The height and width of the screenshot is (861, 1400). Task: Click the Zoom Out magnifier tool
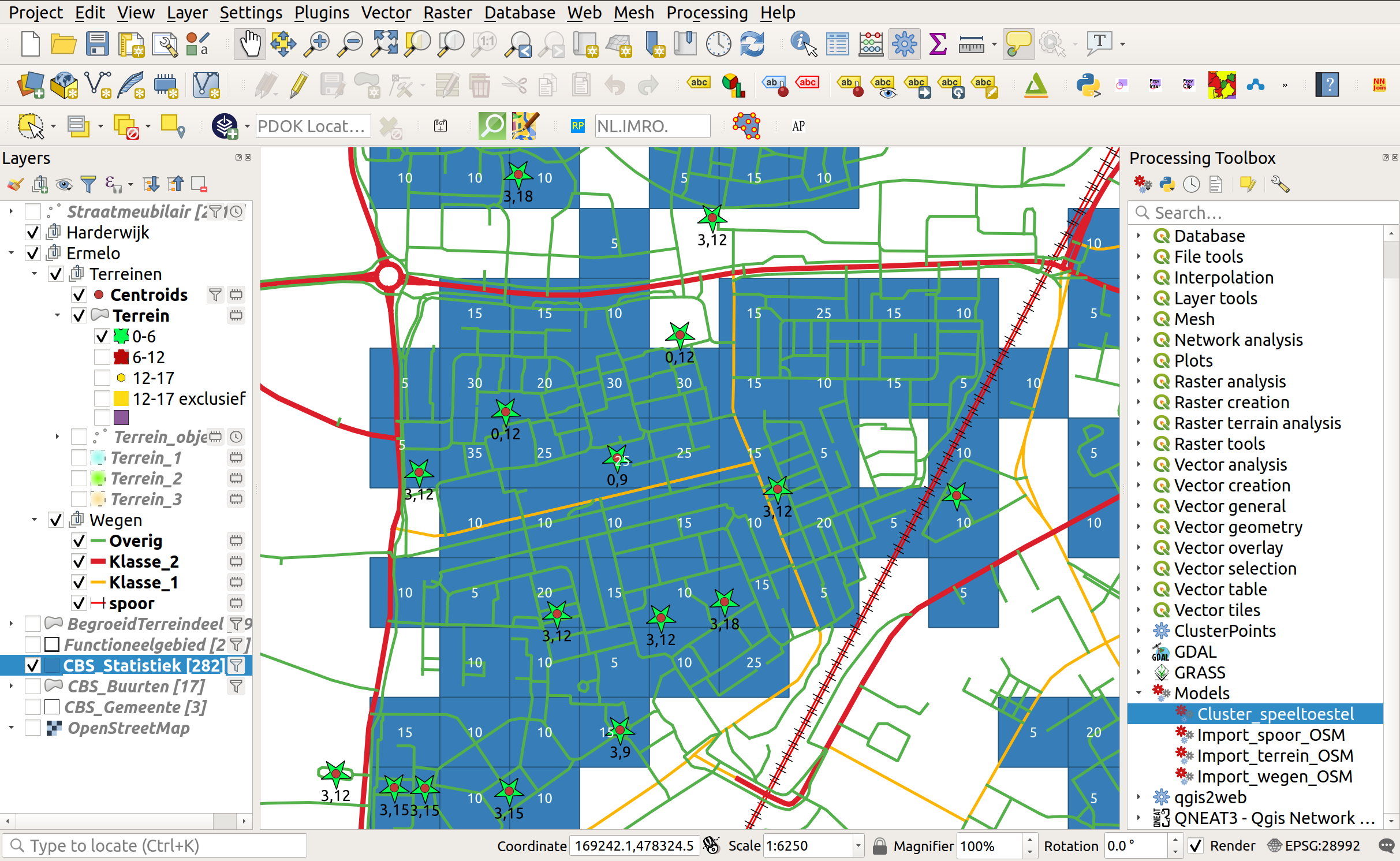(350, 44)
